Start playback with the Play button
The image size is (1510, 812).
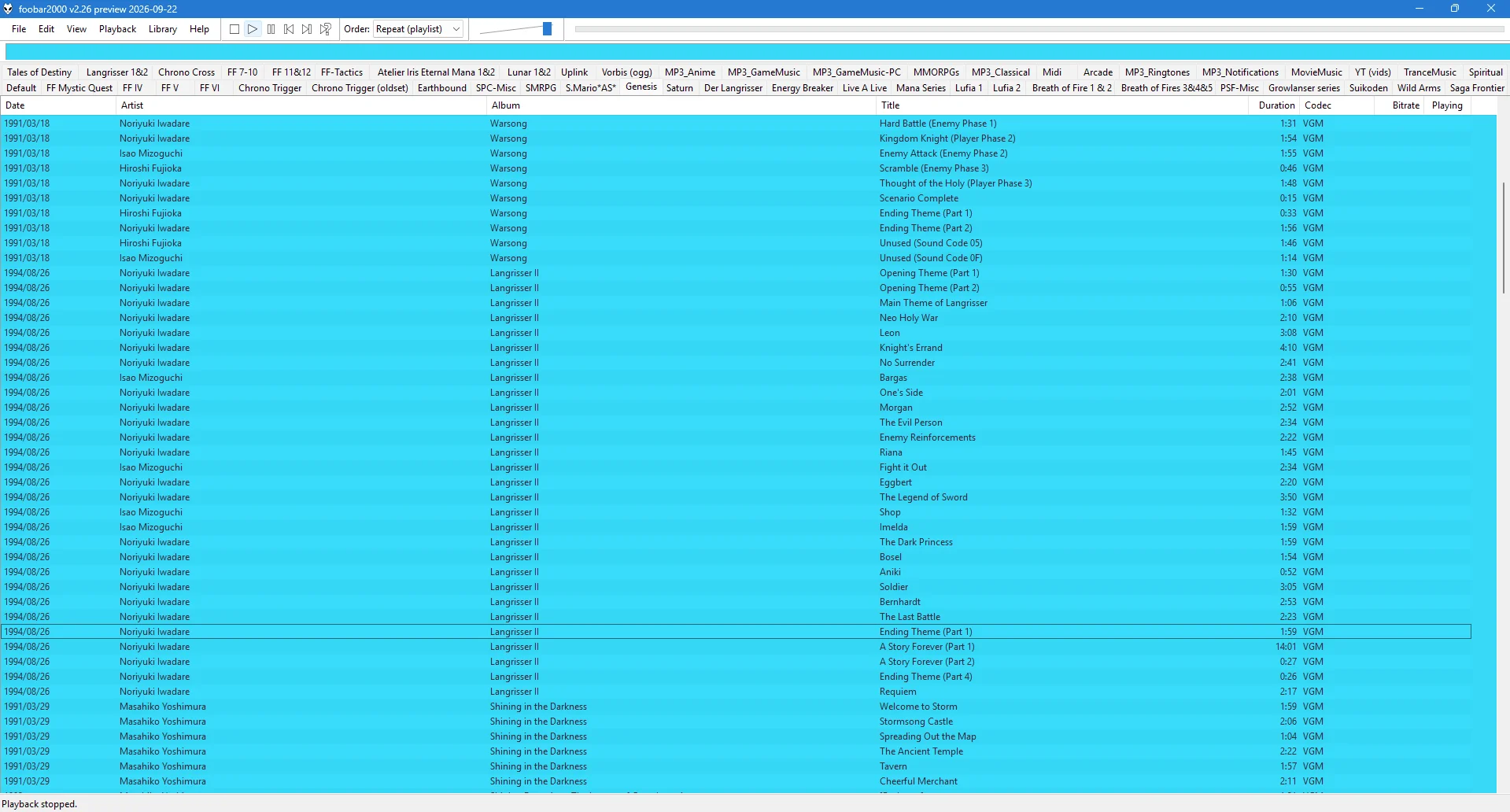[253, 29]
